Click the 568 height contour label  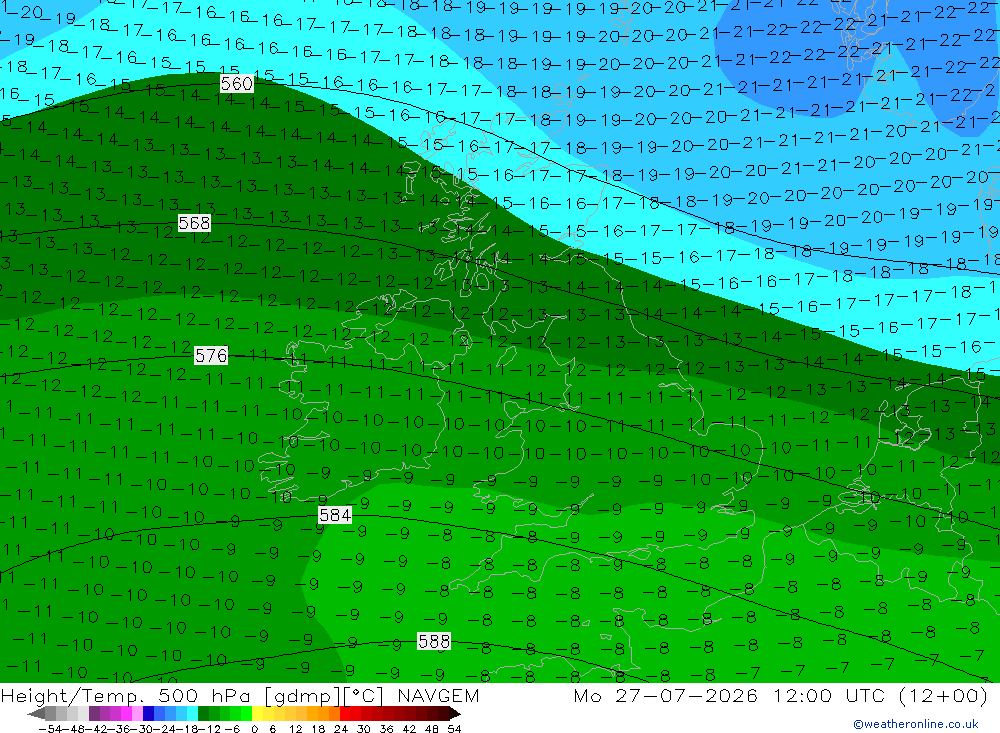(195, 223)
